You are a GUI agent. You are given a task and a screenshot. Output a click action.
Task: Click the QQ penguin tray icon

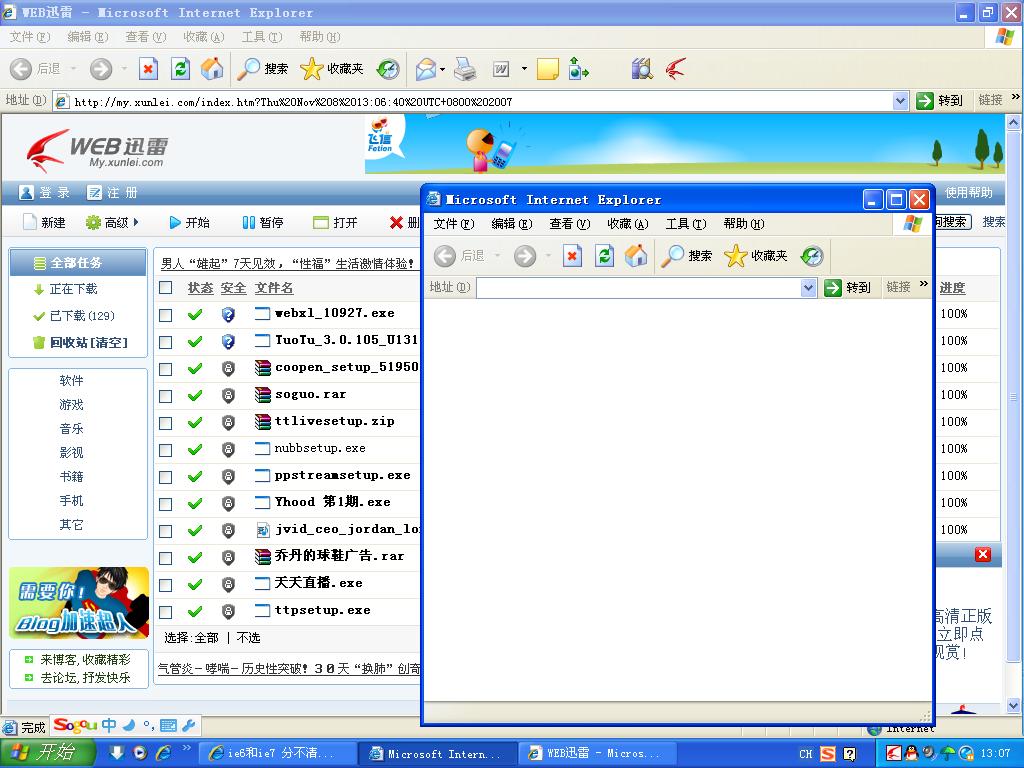point(910,754)
